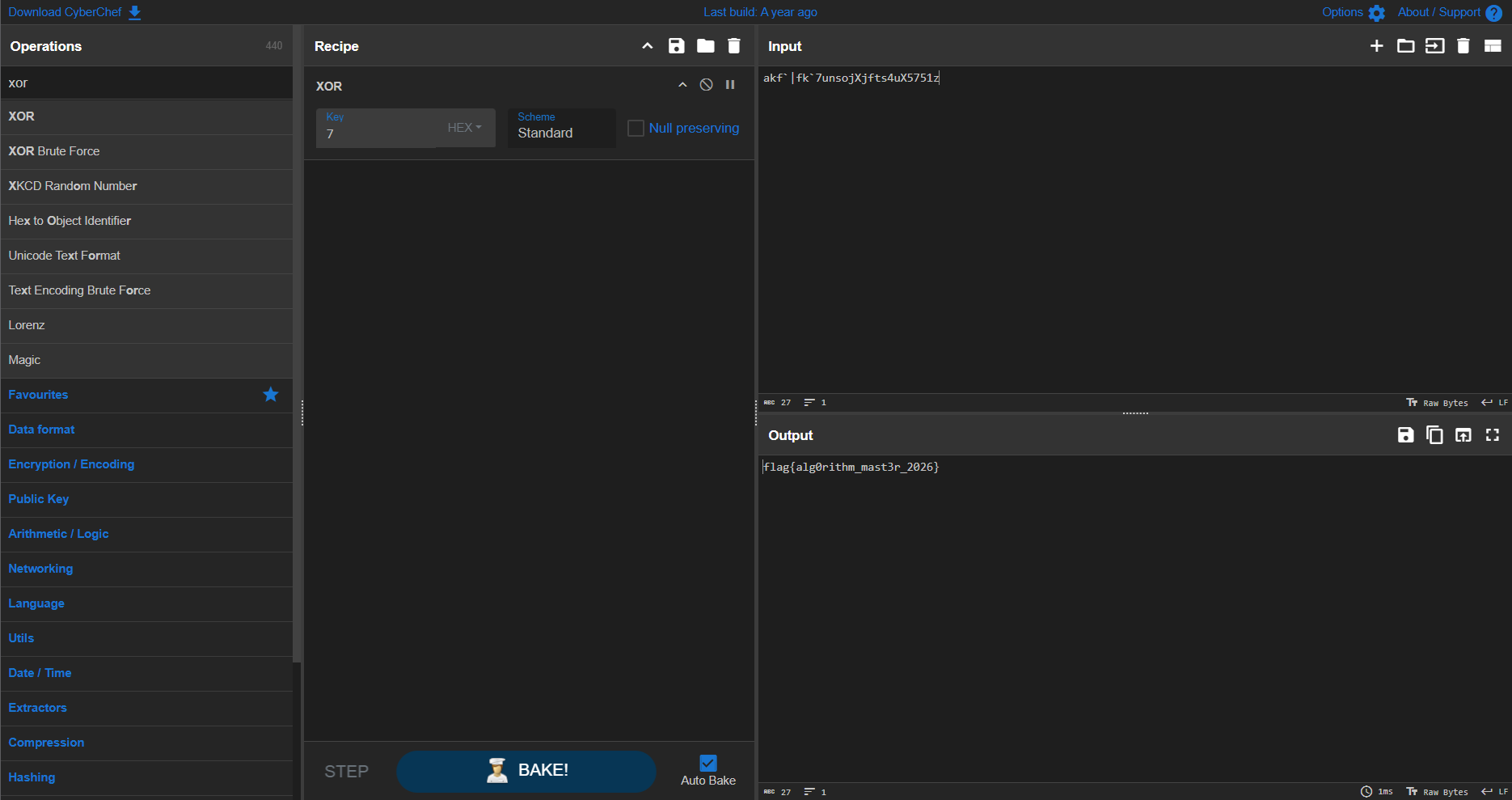Screen dimensions: 1512x800
Task: Expand the Data format category
Action: click(x=146, y=430)
